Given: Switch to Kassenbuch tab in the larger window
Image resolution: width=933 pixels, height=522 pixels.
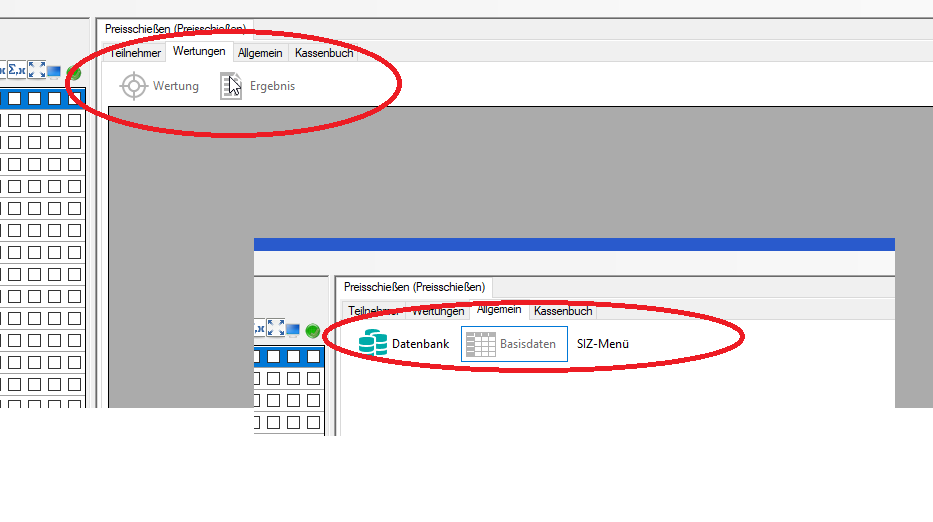Looking at the screenshot, I should (324, 53).
